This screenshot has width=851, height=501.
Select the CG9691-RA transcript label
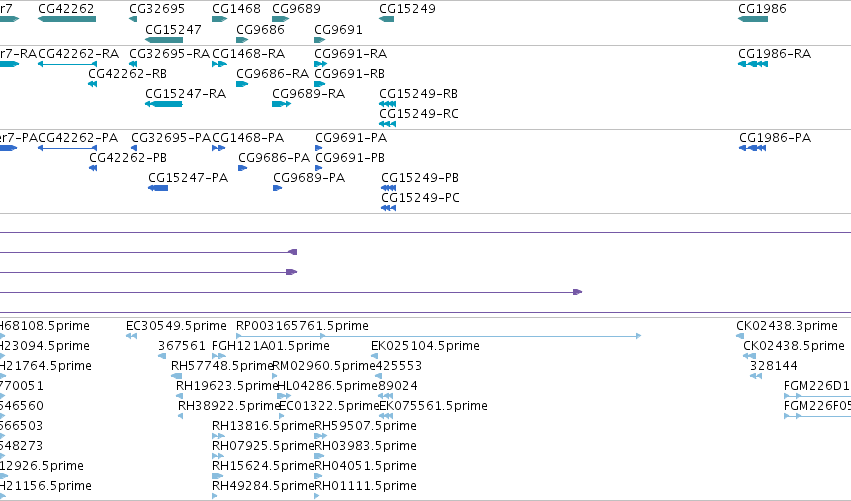tap(351, 54)
